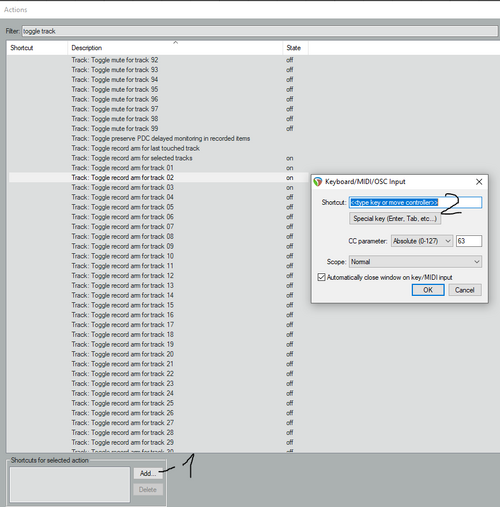
Task: Click the Filter field containing 'toggle track'
Action: coord(260,31)
